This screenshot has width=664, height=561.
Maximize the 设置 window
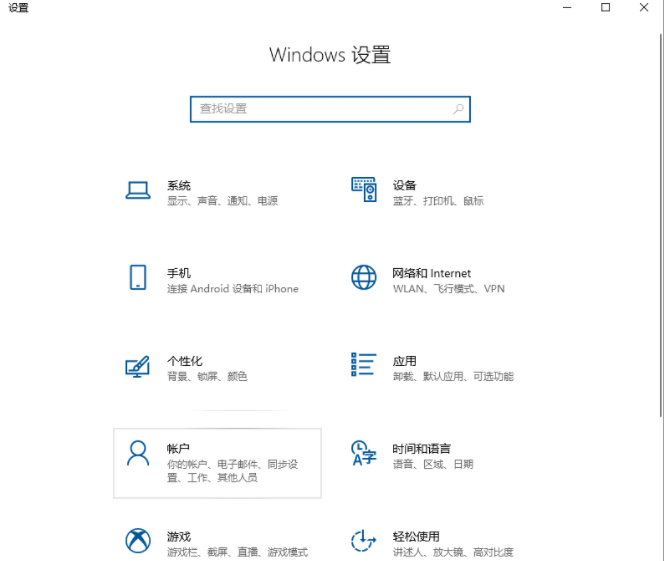605,8
